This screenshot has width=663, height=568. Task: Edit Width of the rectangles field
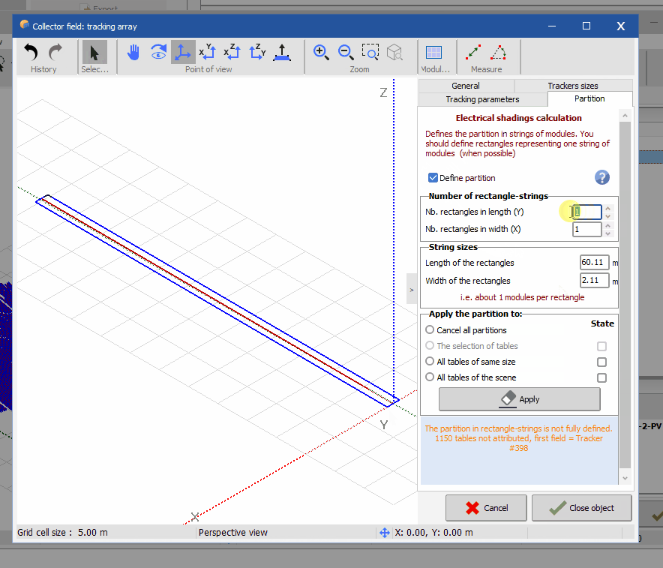click(x=595, y=280)
